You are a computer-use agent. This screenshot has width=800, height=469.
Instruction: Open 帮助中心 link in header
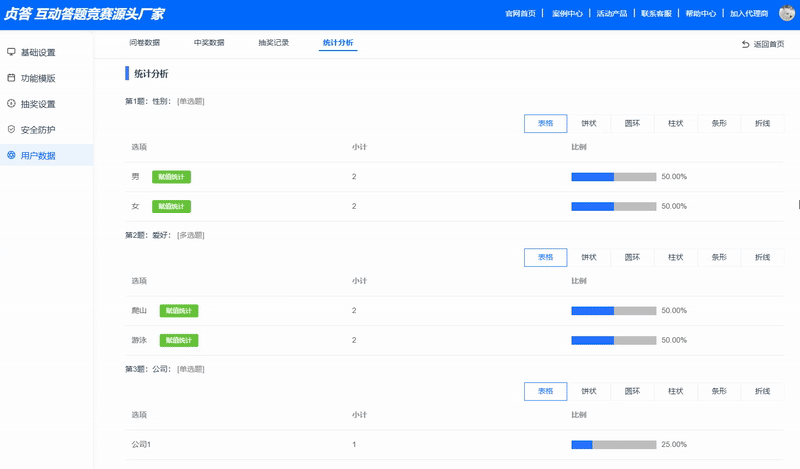tap(701, 14)
